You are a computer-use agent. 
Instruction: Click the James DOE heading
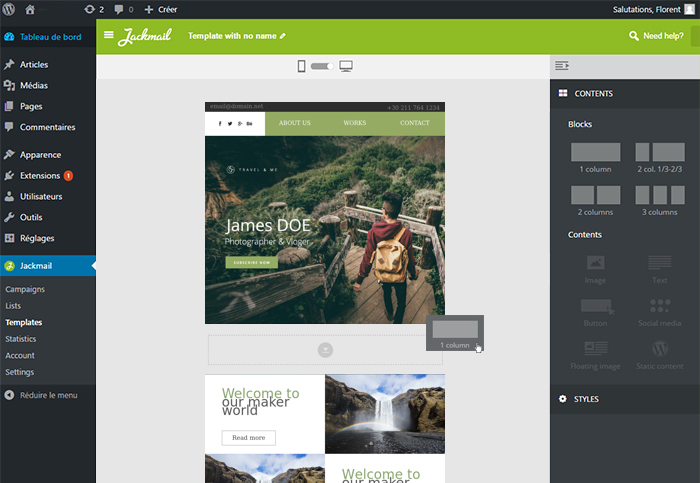pos(268,225)
